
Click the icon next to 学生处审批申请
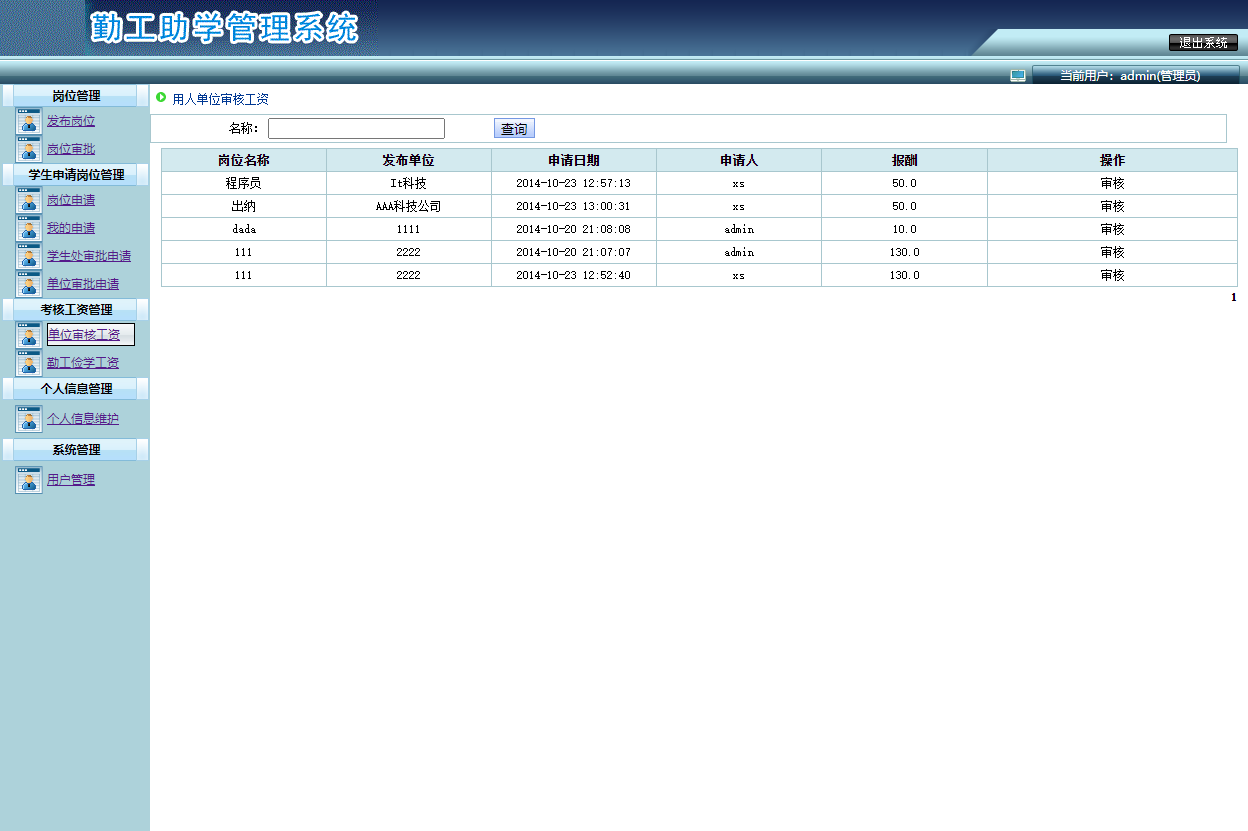[x=28, y=256]
